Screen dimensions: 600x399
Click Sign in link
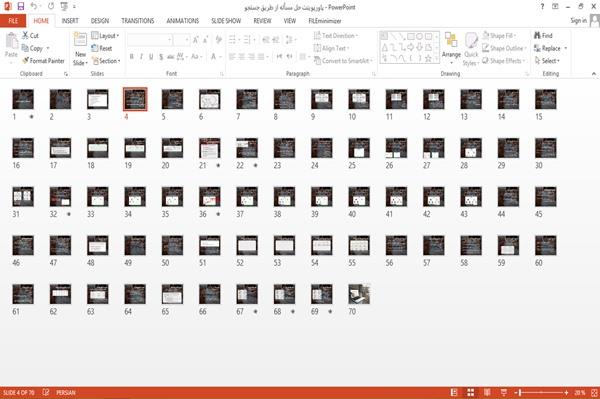coord(578,21)
